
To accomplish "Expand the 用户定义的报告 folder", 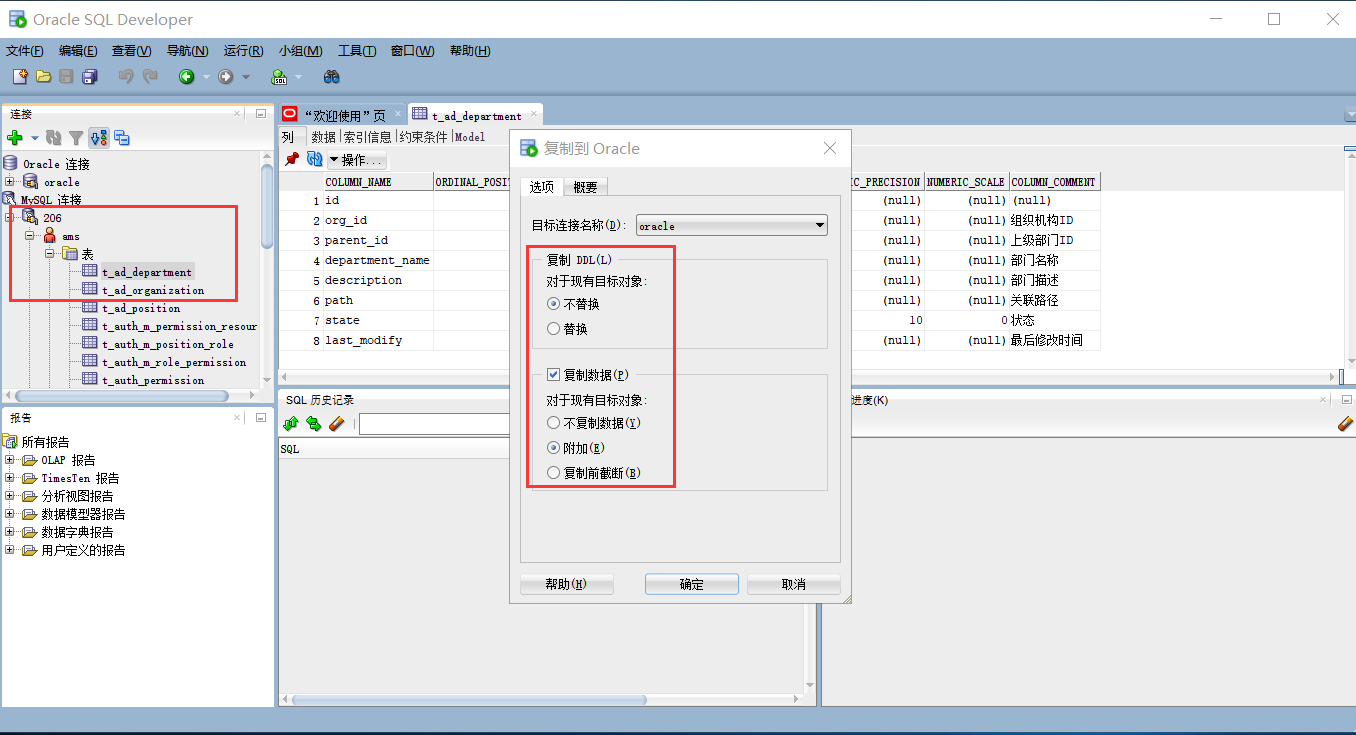I will [x=10, y=550].
